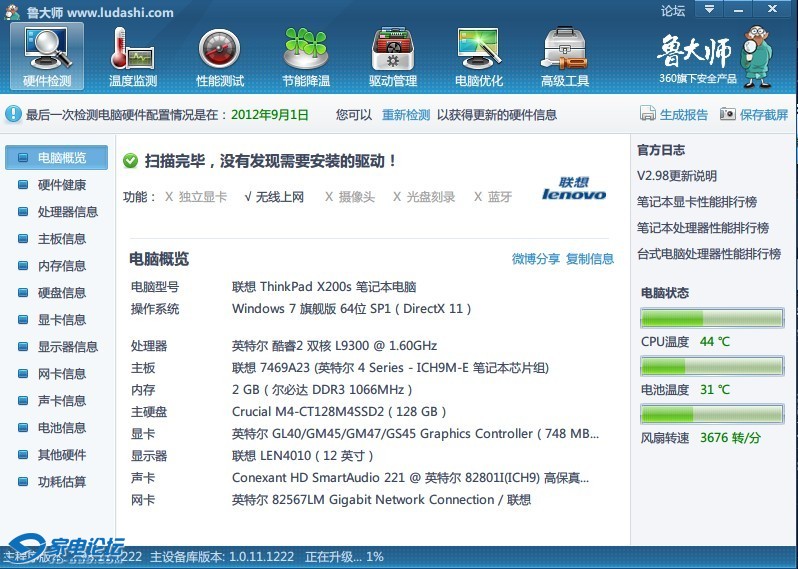Click the 微博分享 share link

[x=535, y=259]
